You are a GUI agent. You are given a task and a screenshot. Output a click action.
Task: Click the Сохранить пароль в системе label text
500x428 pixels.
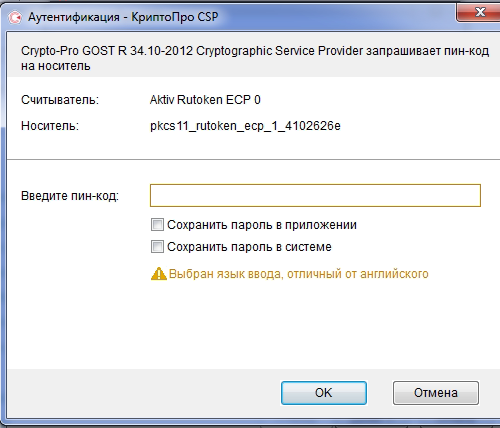tap(249, 247)
